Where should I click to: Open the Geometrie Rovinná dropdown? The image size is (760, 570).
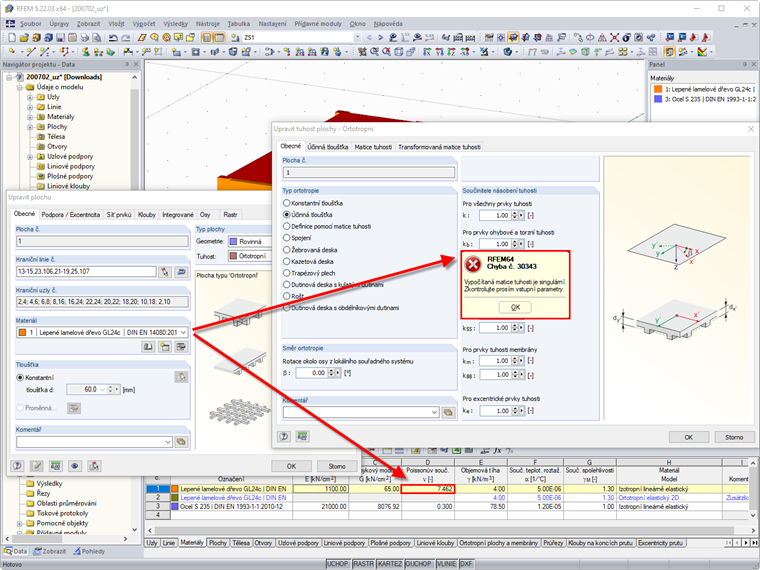(x=250, y=241)
